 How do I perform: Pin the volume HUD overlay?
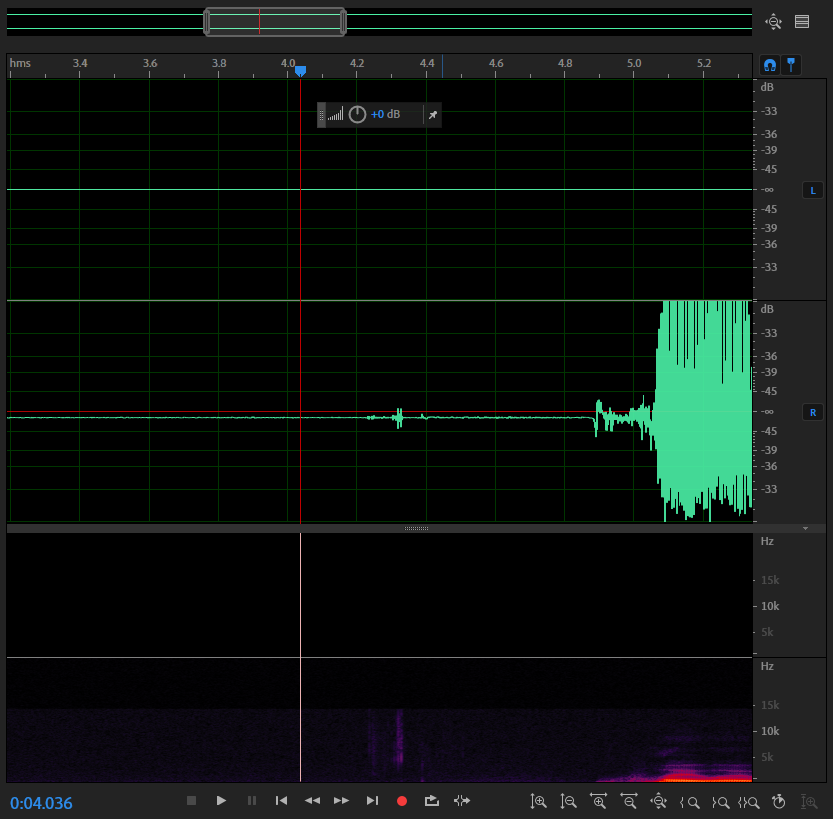433,115
